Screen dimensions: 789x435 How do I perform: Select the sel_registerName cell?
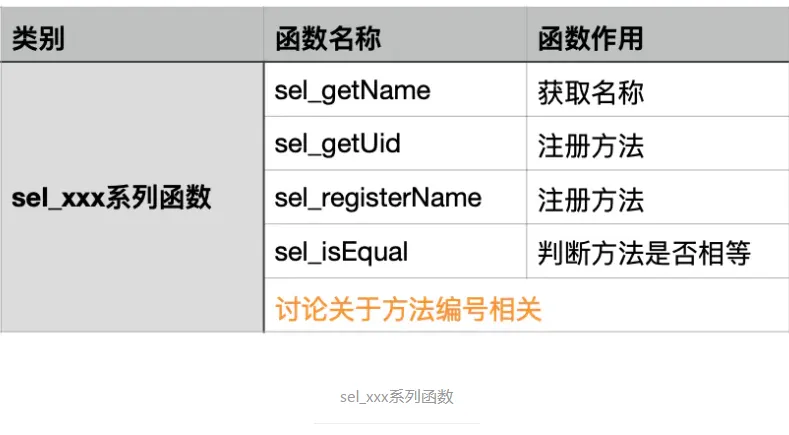395,197
